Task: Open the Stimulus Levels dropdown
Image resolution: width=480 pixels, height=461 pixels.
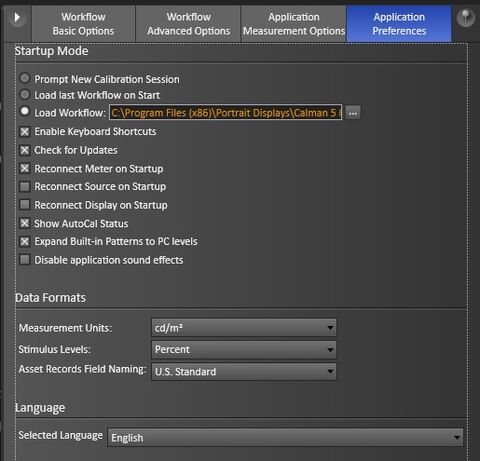Action: (244, 349)
